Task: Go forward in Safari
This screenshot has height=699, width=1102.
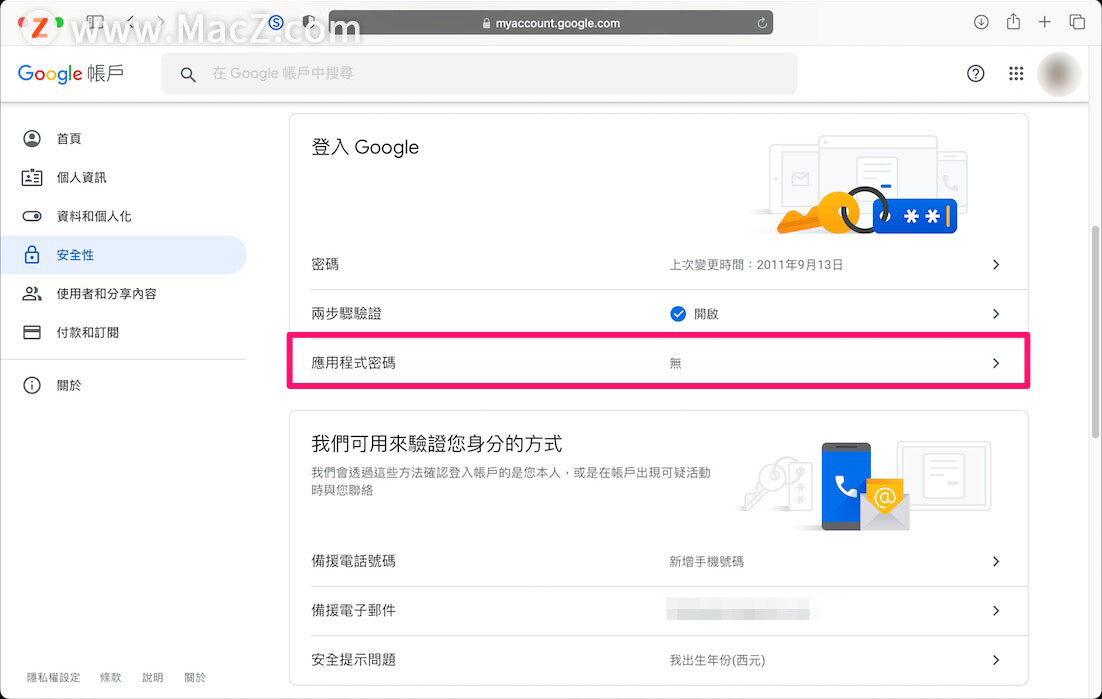Action: (160, 22)
